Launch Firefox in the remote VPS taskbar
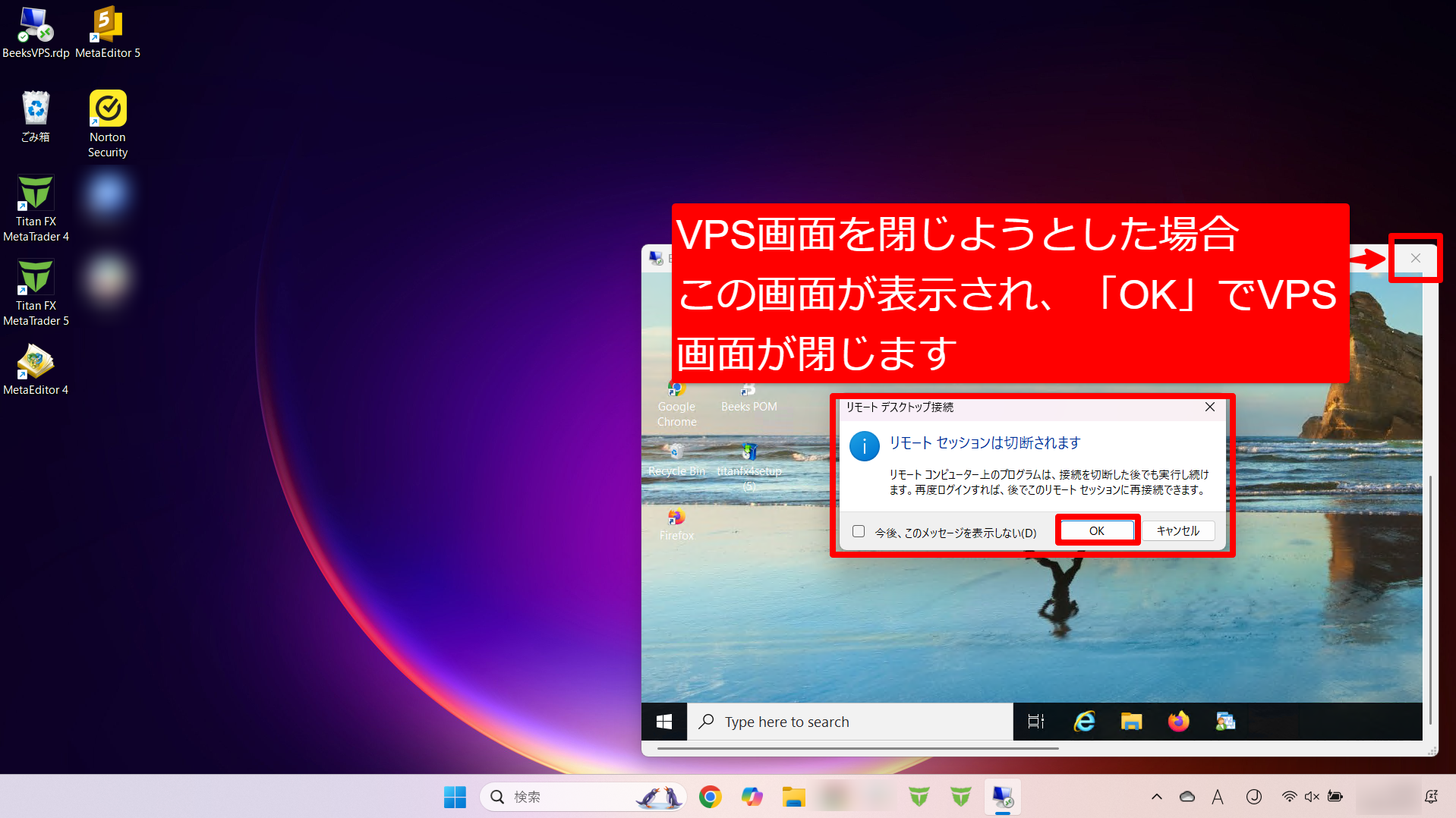This screenshot has width=1456, height=818. pos(1178,722)
